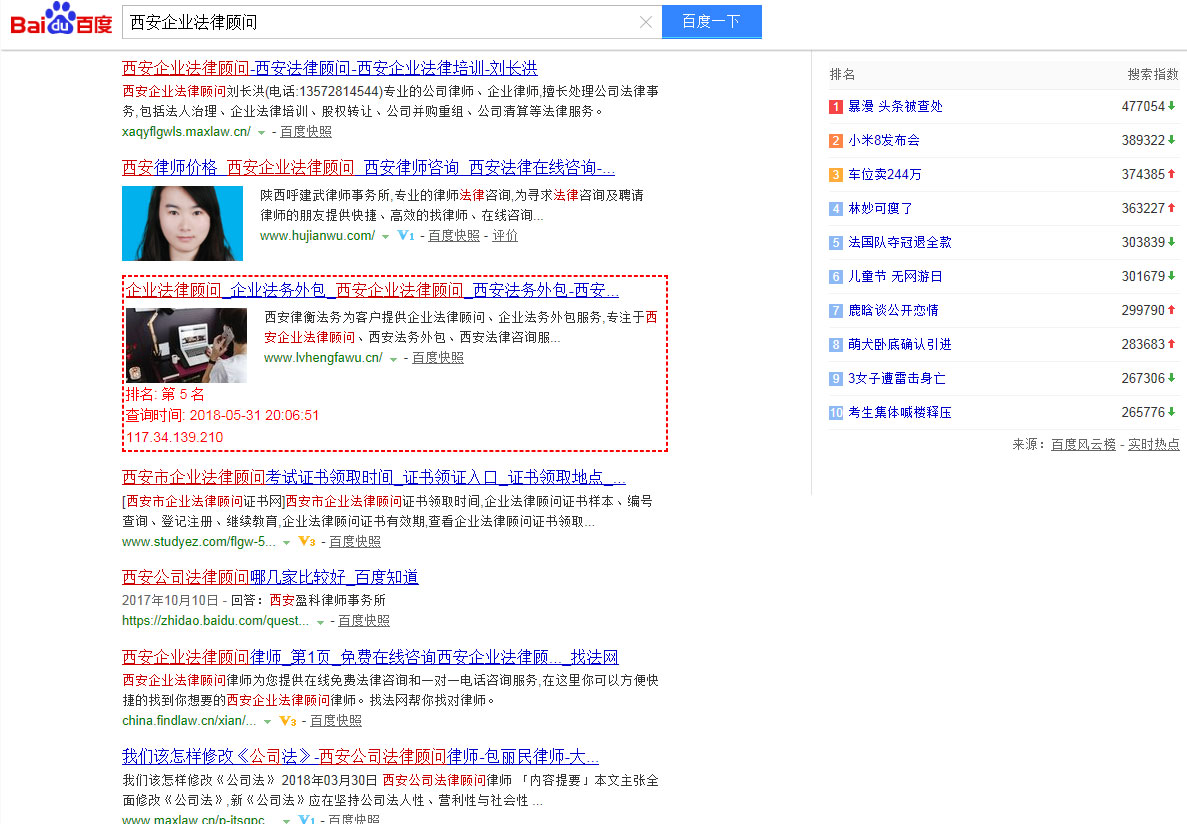This screenshot has height=824, width=1187.
Task: Open the 西安公司法律顾问哪几家比较好 百度知道 result
Action: [270, 577]
